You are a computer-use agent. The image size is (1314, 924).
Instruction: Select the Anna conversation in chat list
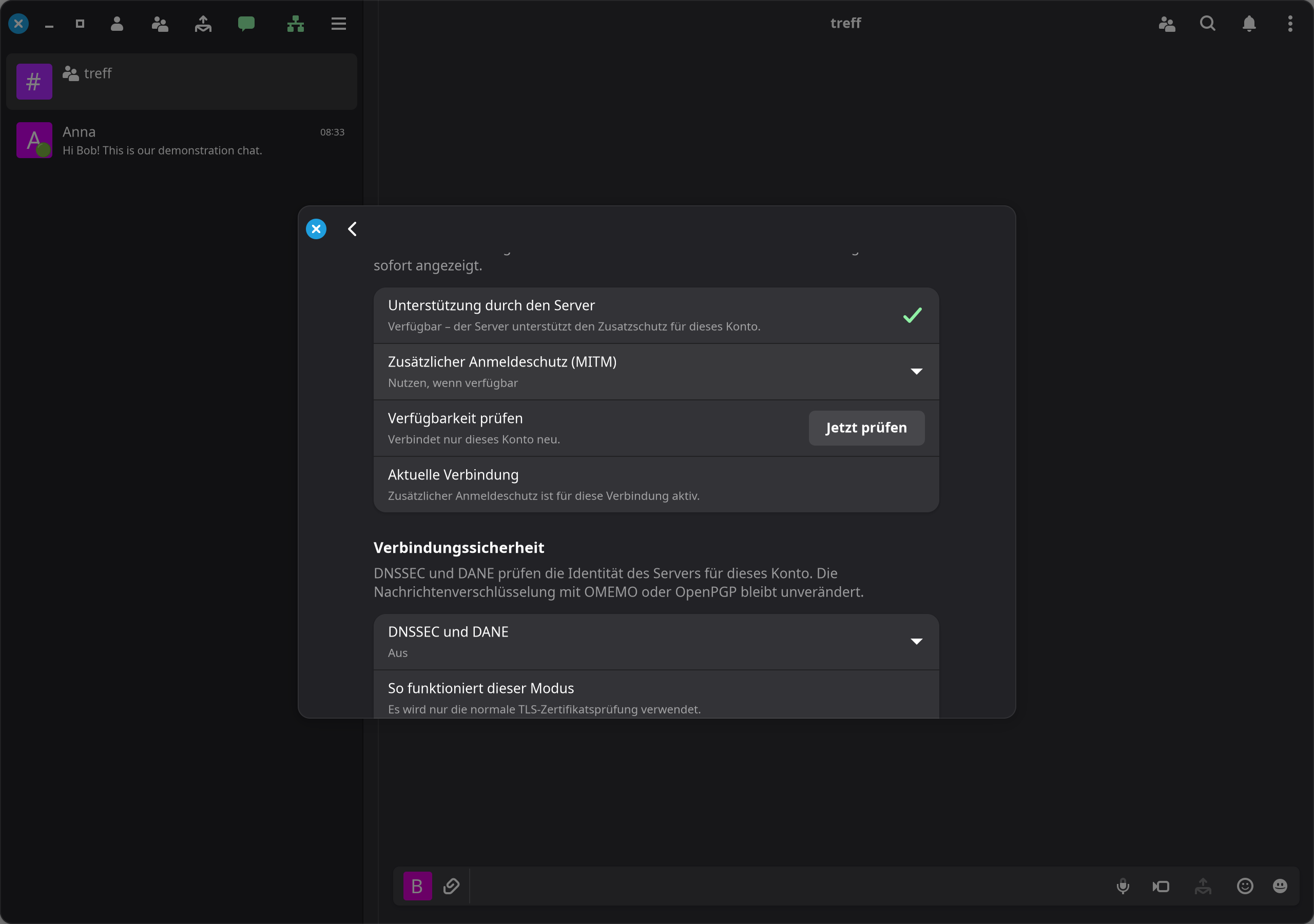(181, 140)
